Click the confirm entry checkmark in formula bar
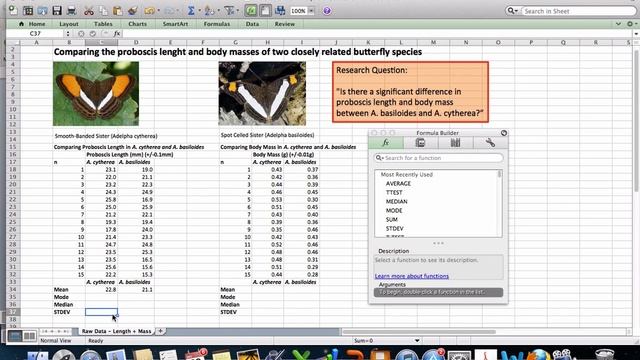Image resolution: width=640 pixels, height=360 pixels. click(x=93, y=33)
